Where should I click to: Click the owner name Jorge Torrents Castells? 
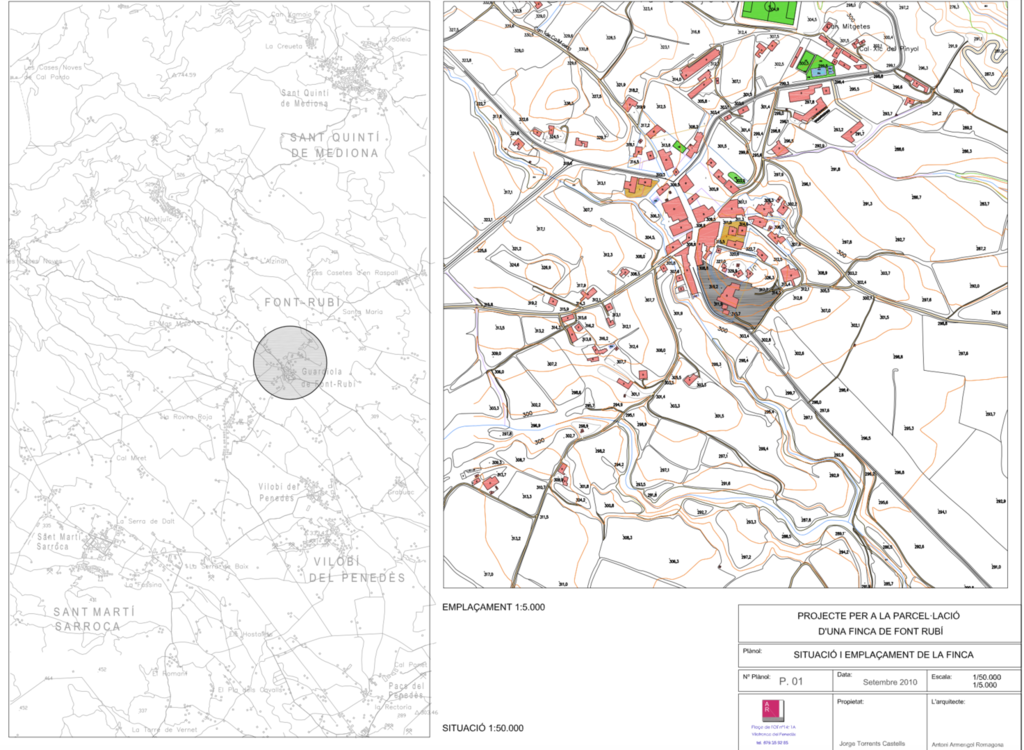(x=872, y=741)
